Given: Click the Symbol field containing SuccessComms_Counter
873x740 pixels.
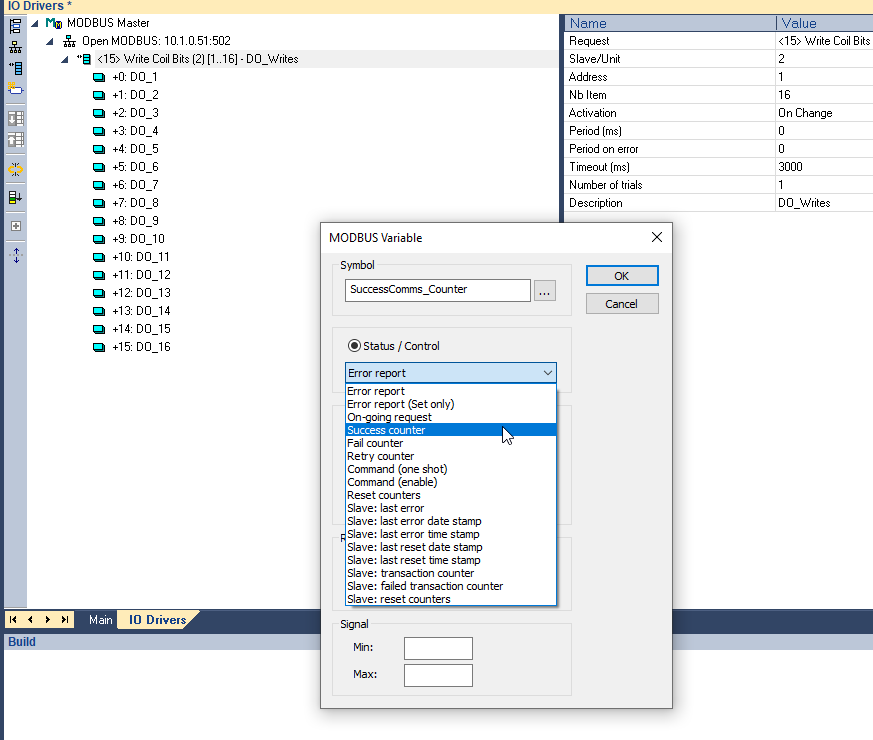Looking at the screenshot, I should [438, 290].
